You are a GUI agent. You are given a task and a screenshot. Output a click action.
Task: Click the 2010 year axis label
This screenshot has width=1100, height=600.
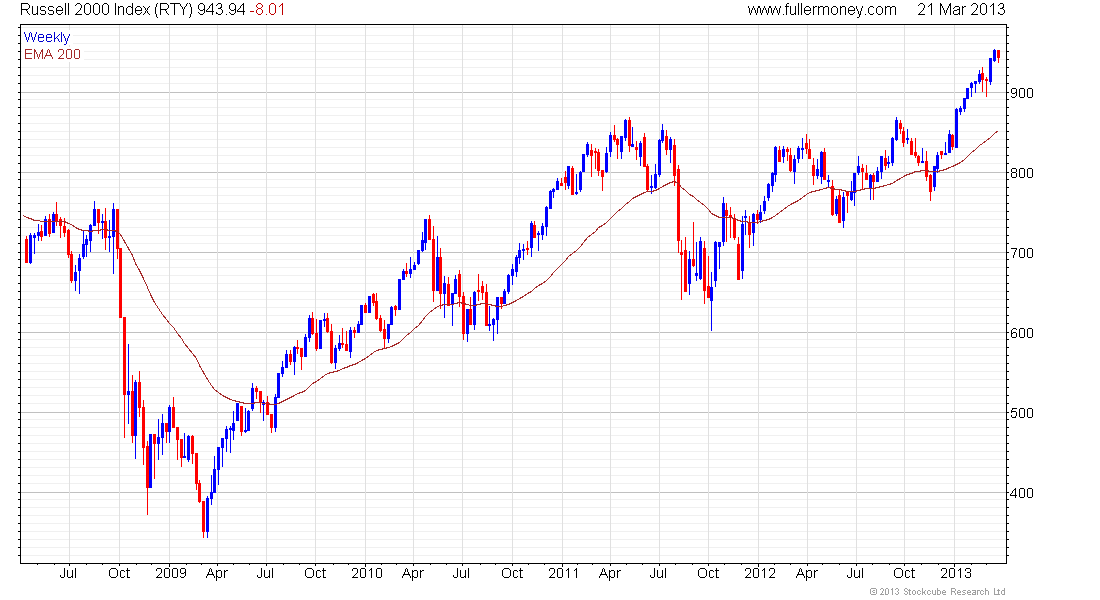(367, 573)
